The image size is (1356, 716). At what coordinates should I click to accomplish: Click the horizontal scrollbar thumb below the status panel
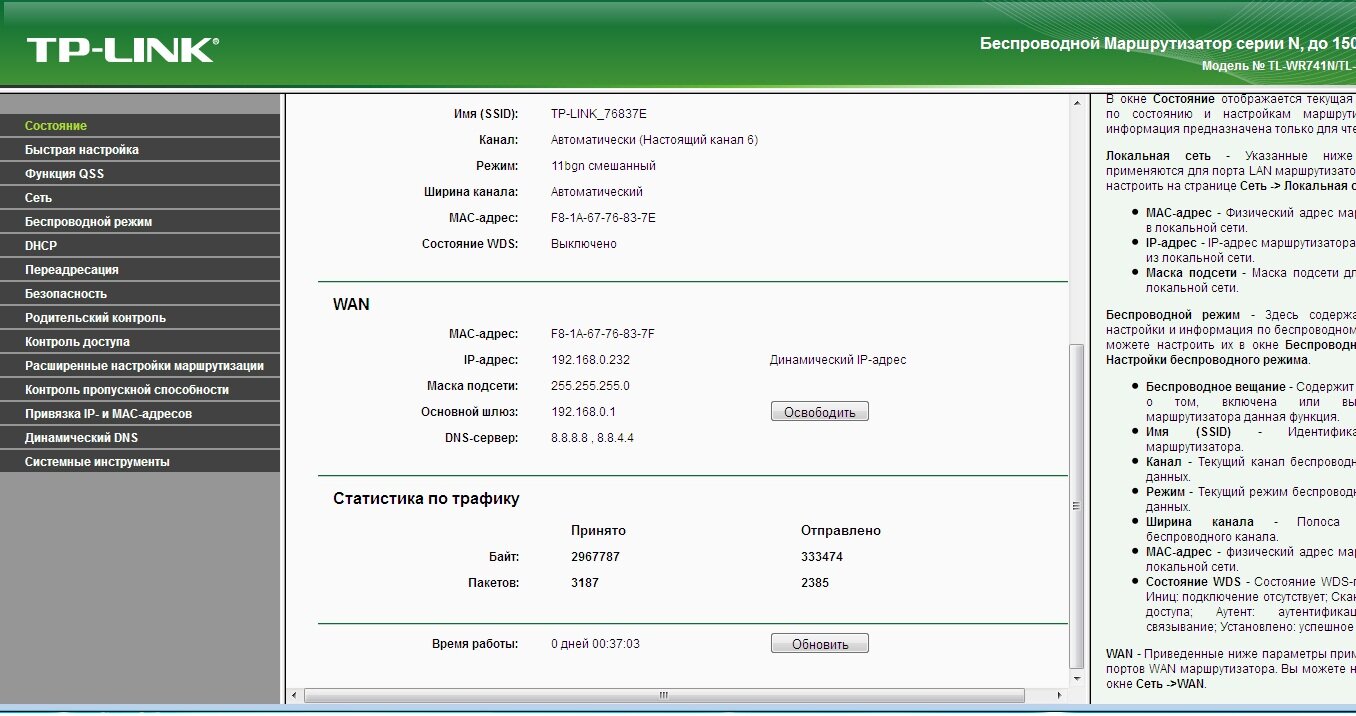(663, 695)
